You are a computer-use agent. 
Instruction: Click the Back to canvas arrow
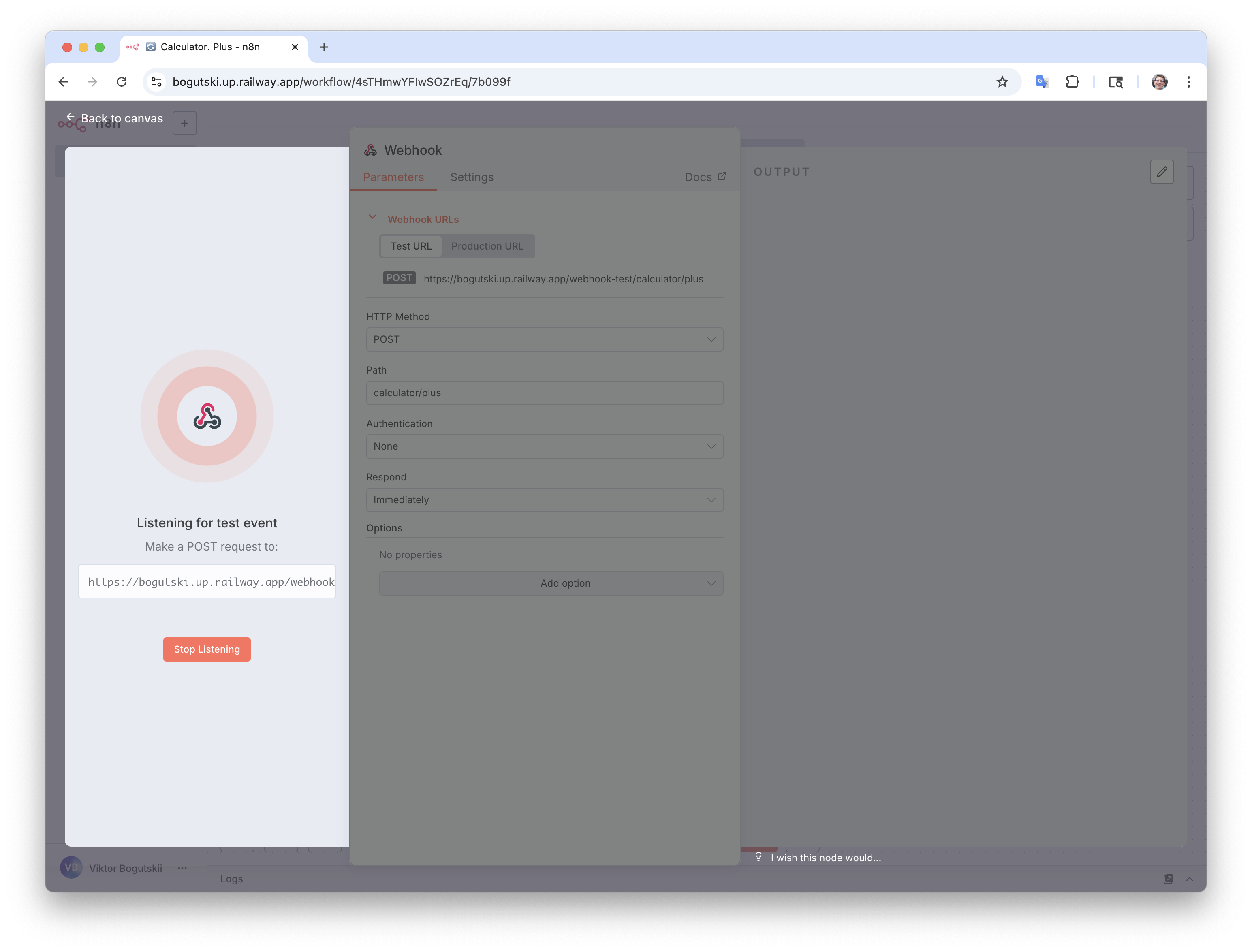[70, 117]
